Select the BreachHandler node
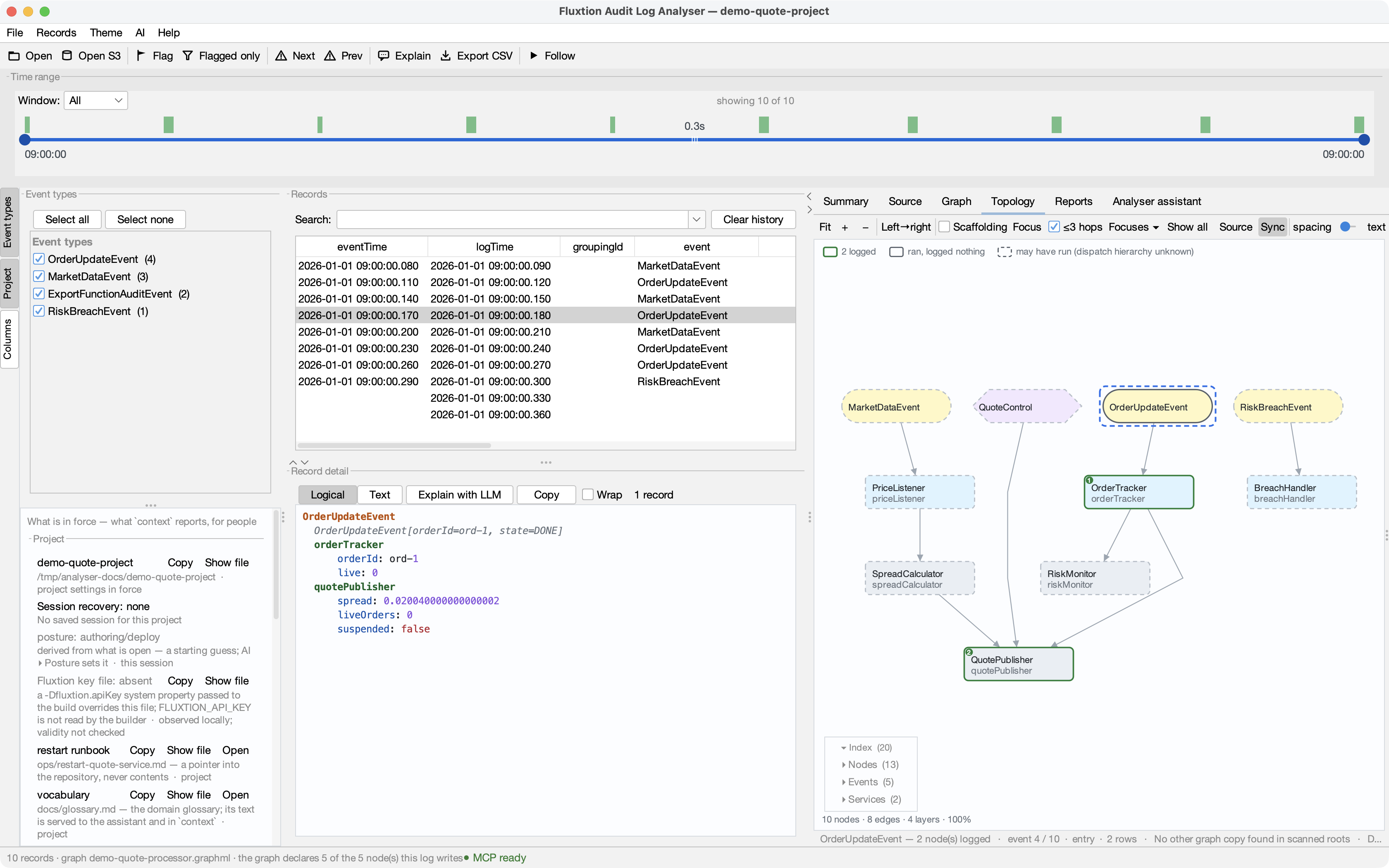Image resolution: width=1389 pixels, height=868 pixels. [x=1302, y=493]
